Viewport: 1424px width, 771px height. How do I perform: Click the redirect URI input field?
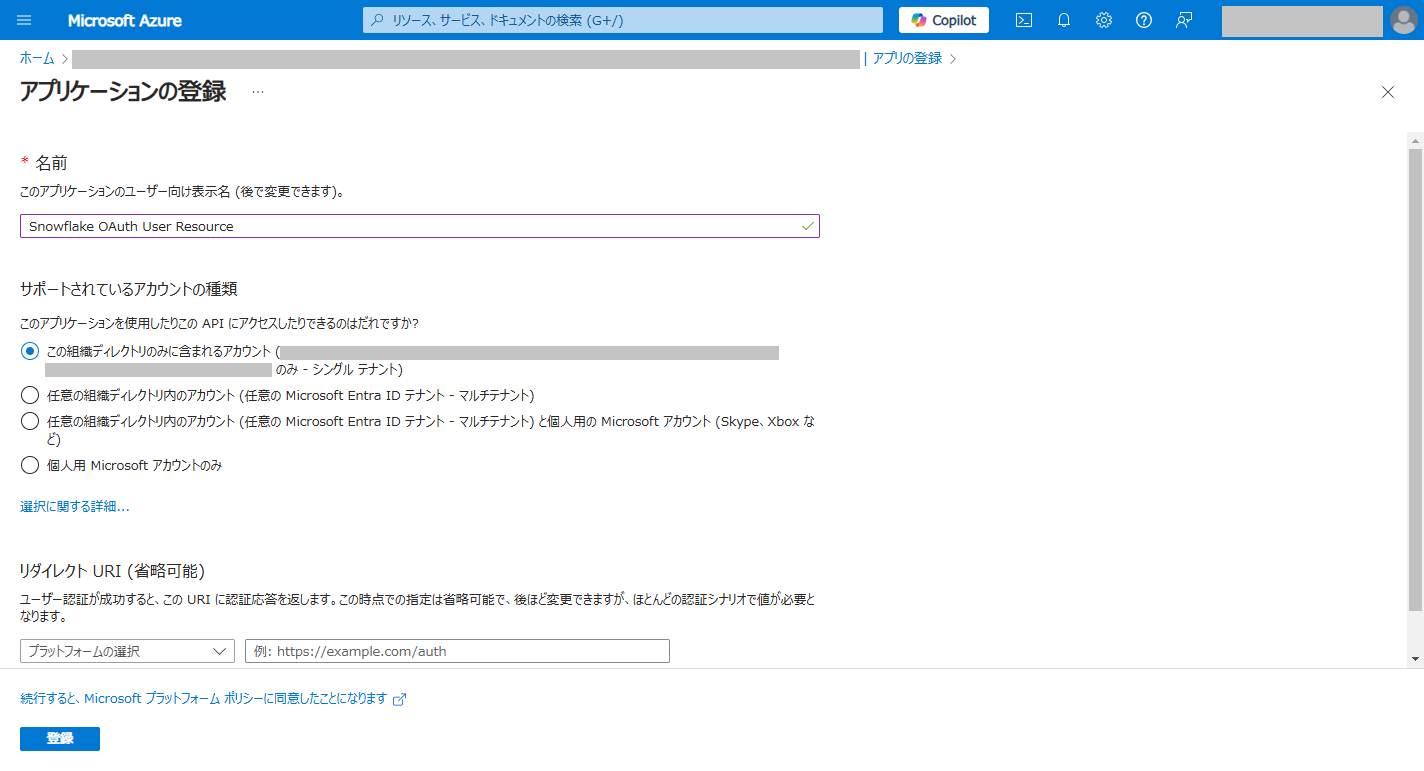point(457,651)
